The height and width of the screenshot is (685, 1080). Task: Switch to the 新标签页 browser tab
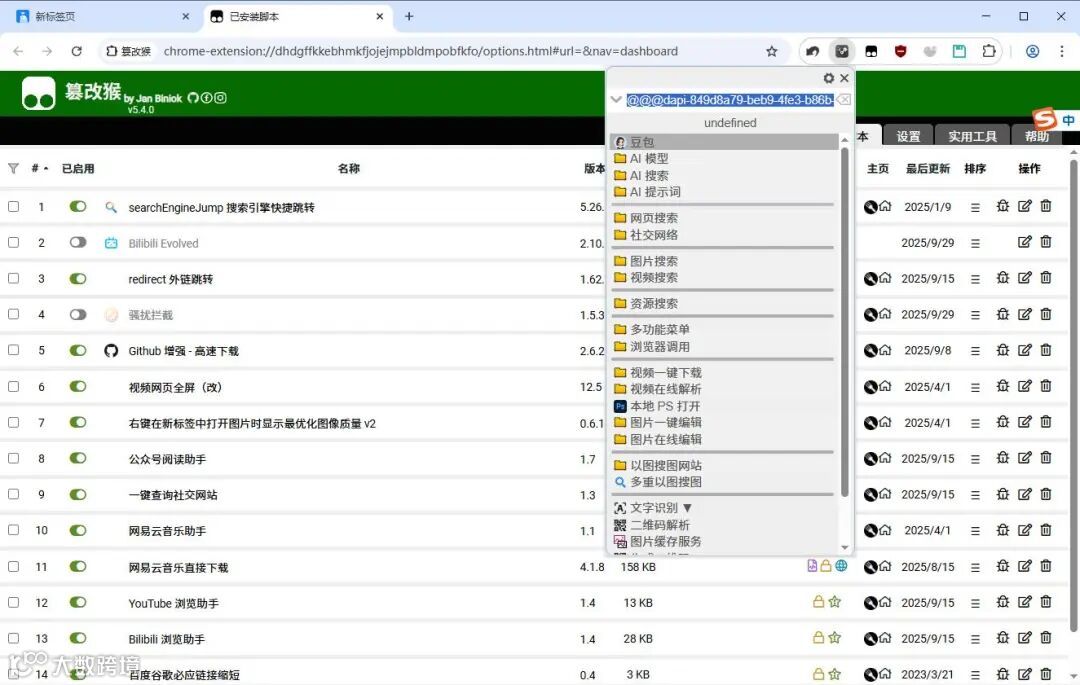point(102,17)
